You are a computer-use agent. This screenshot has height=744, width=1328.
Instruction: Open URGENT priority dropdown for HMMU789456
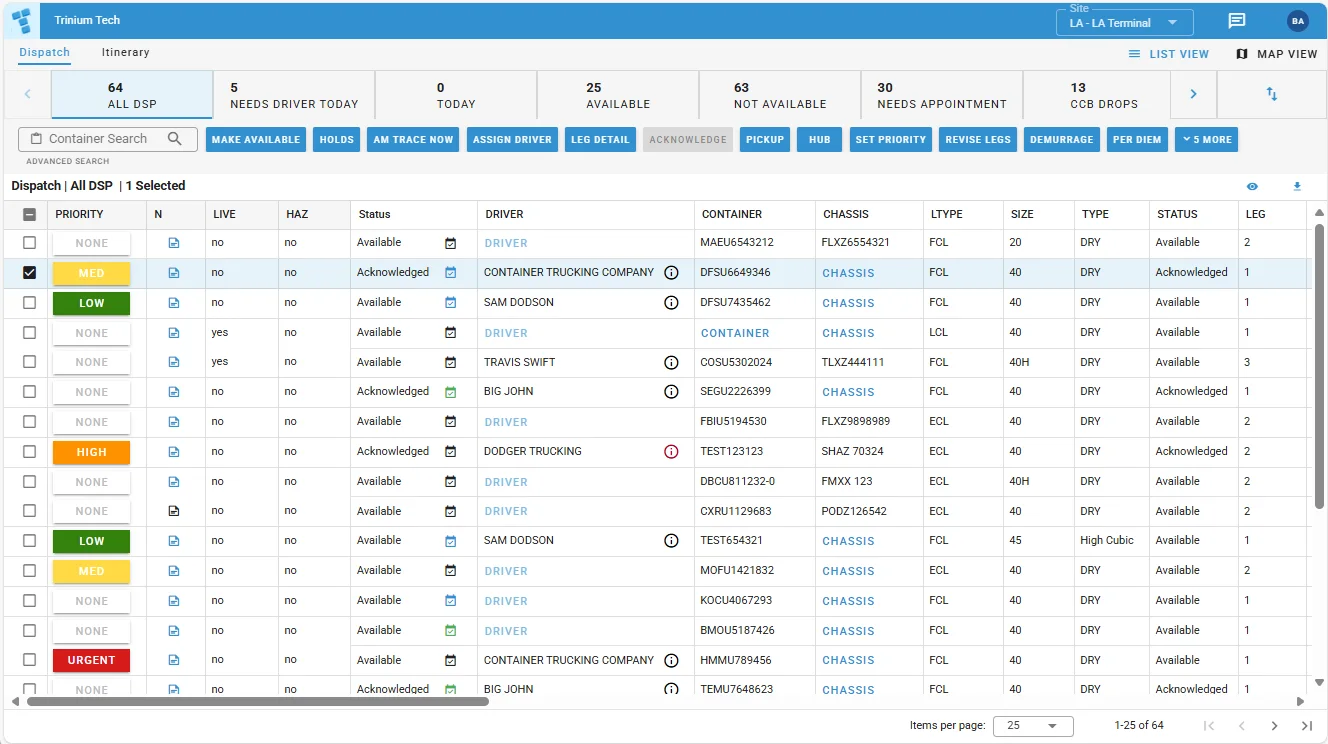click(91, 660)
